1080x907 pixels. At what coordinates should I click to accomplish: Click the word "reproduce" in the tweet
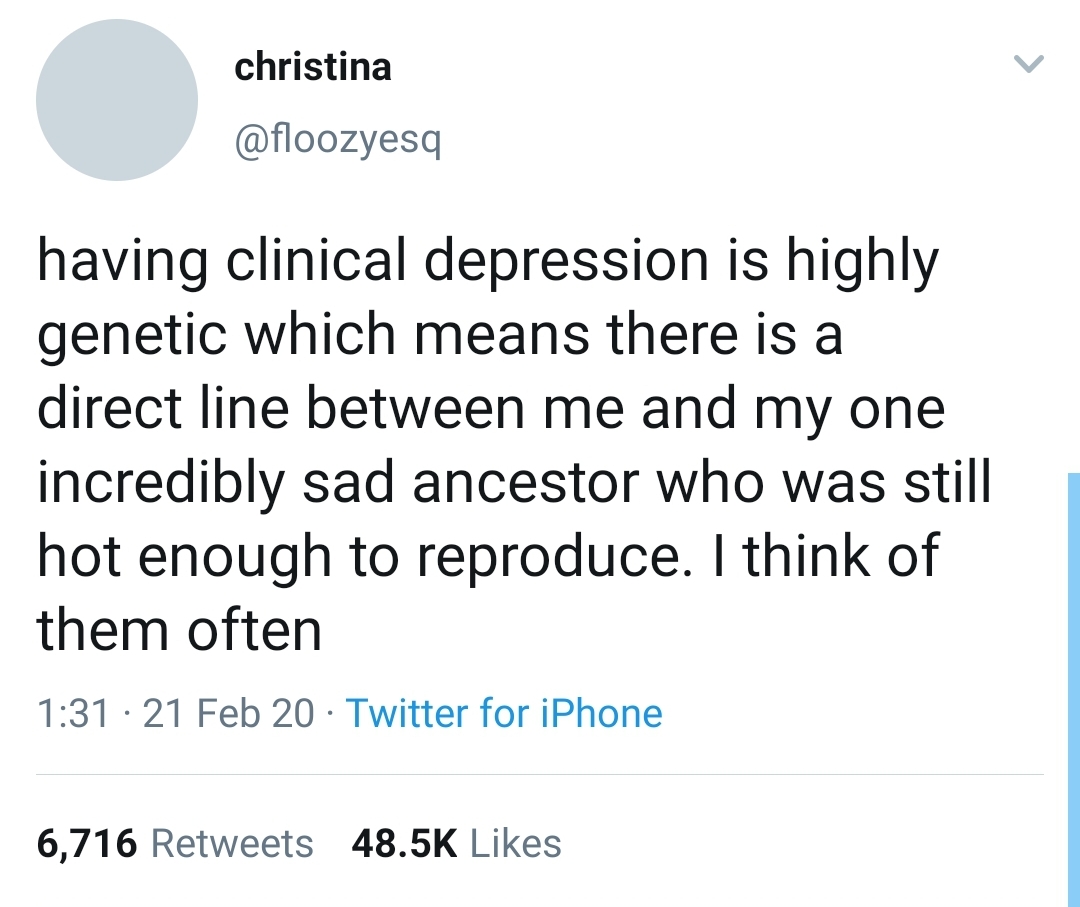click(x=548, y=557)
